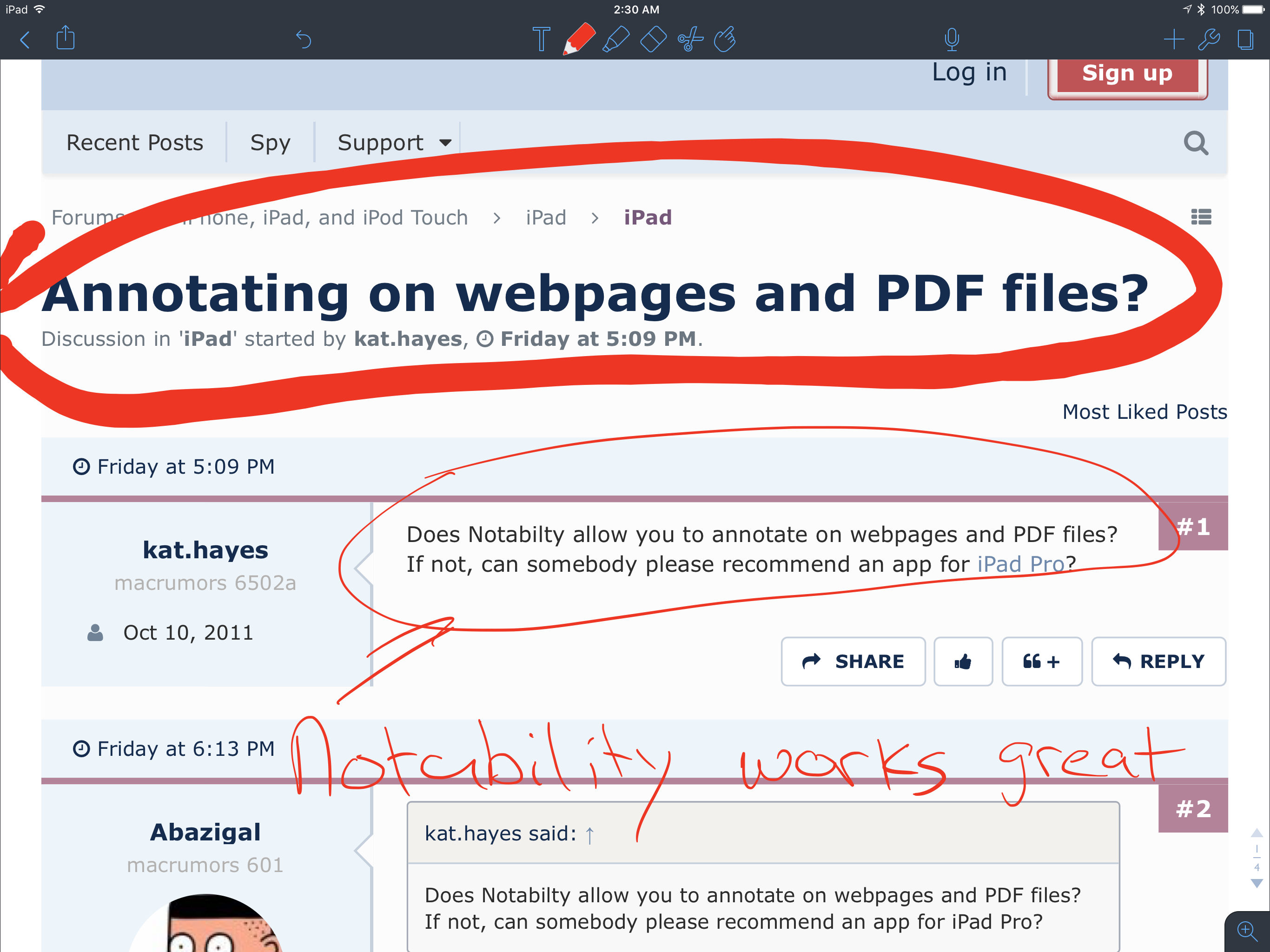Click the 'iPad' forum name in byline
Screen dimensions: 1270x952
tap(207, 339)
